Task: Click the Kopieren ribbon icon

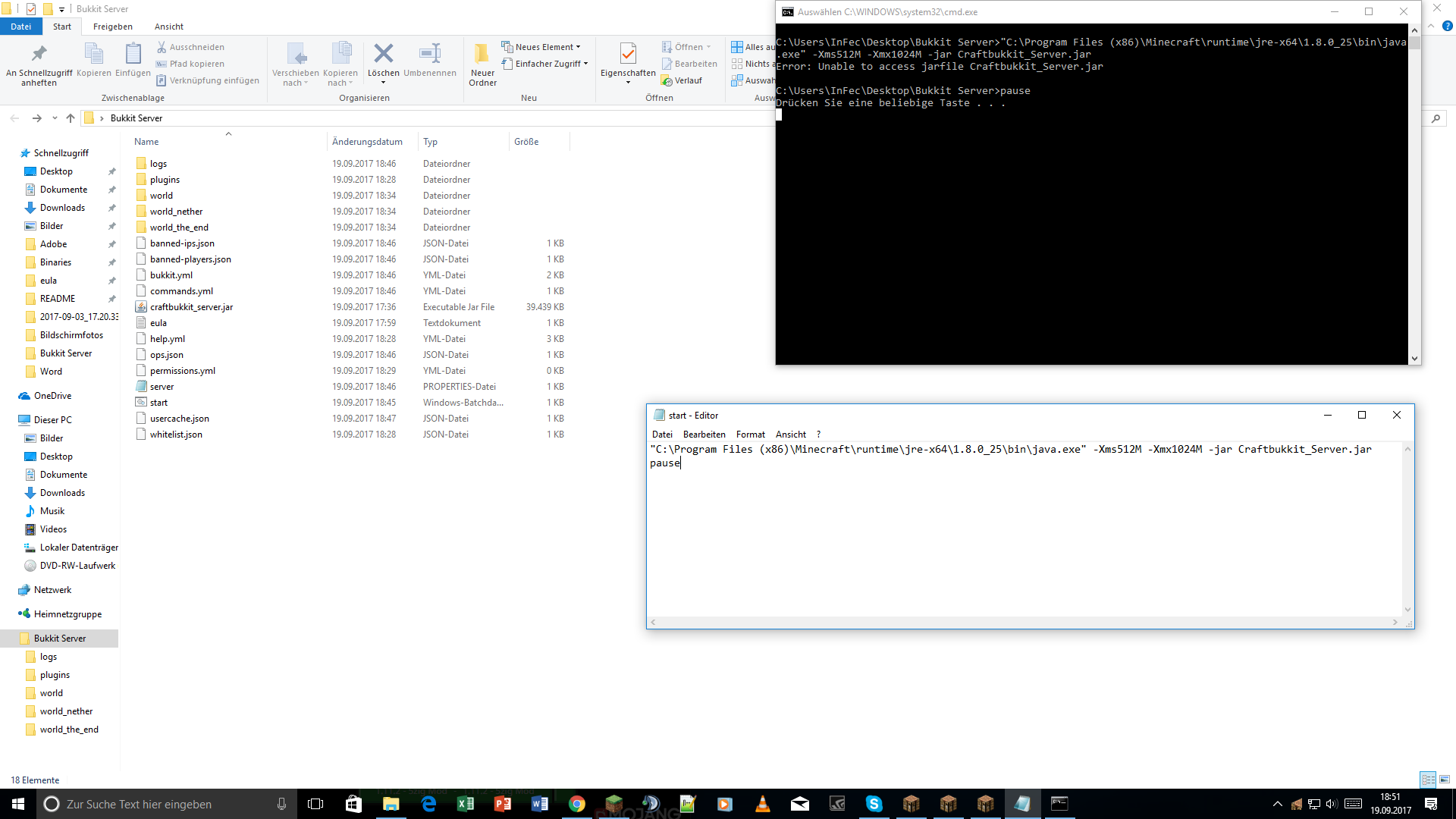Action: [x=94, y=54]
